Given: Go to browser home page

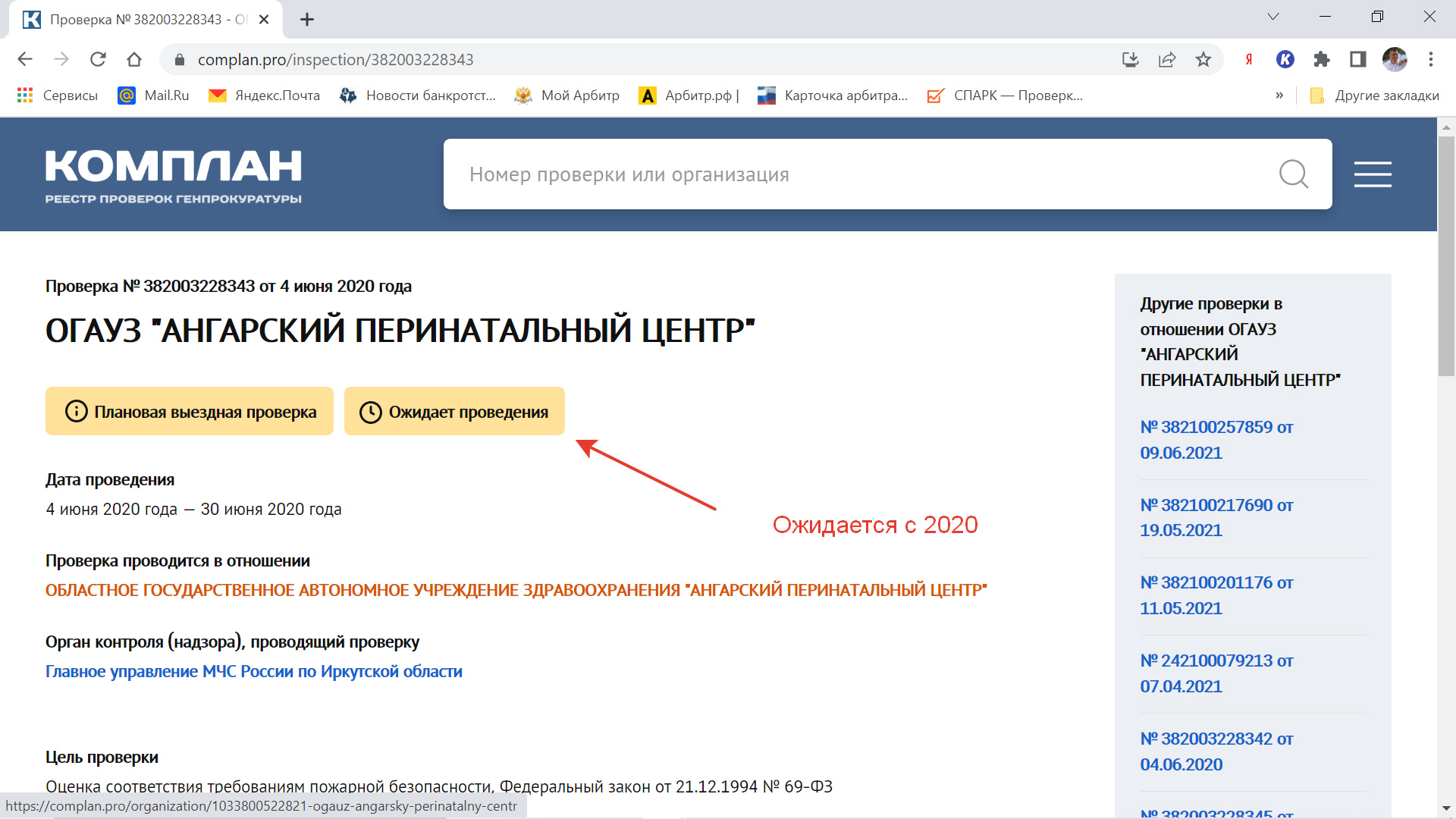Looking at the screenshot, I should click(x=134, y=59).
